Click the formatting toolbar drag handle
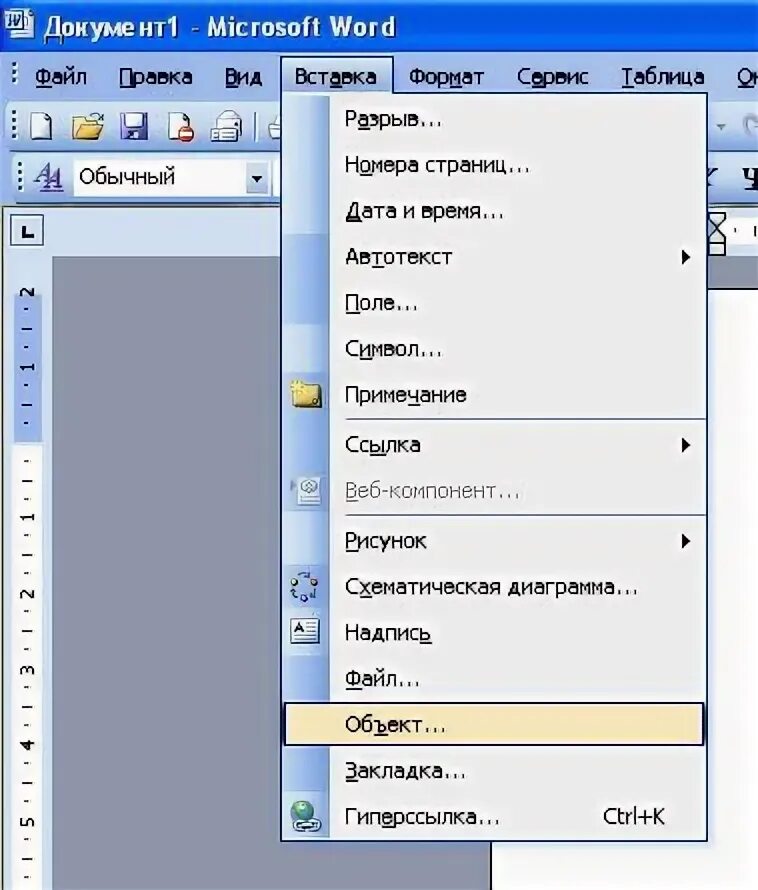The image size is (758, 890). pos(20,177)
